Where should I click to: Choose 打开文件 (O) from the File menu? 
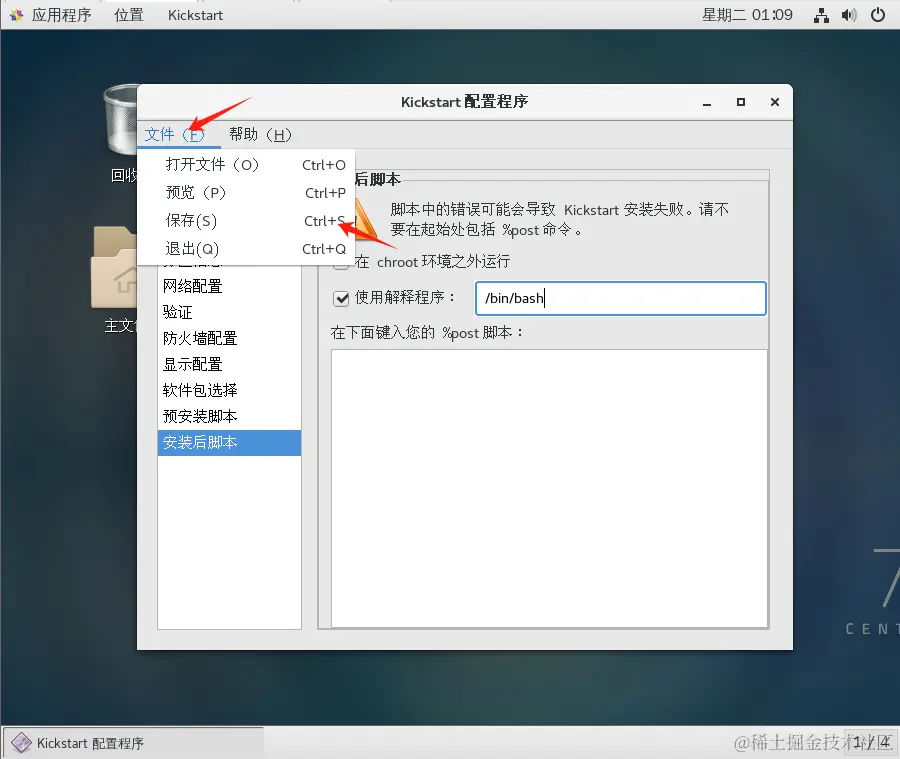coord(246,165)
